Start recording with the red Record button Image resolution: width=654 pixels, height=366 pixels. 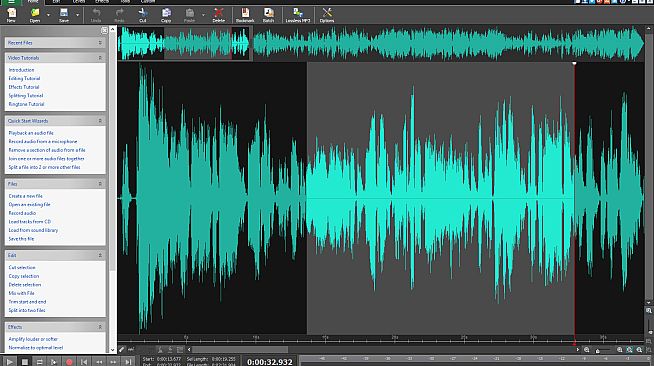tap(69, 361)
